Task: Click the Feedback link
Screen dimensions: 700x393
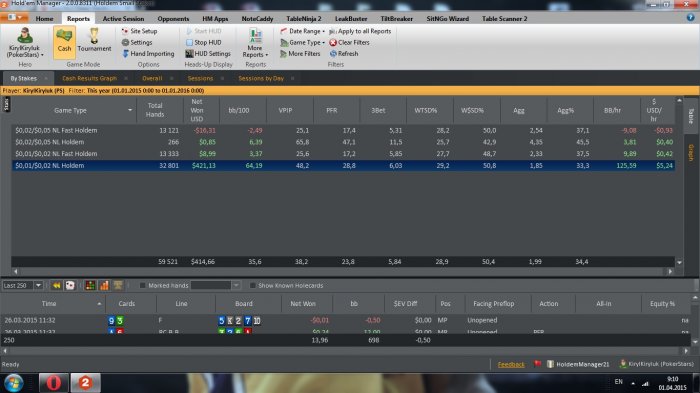Action: click(x=511, y=364)
